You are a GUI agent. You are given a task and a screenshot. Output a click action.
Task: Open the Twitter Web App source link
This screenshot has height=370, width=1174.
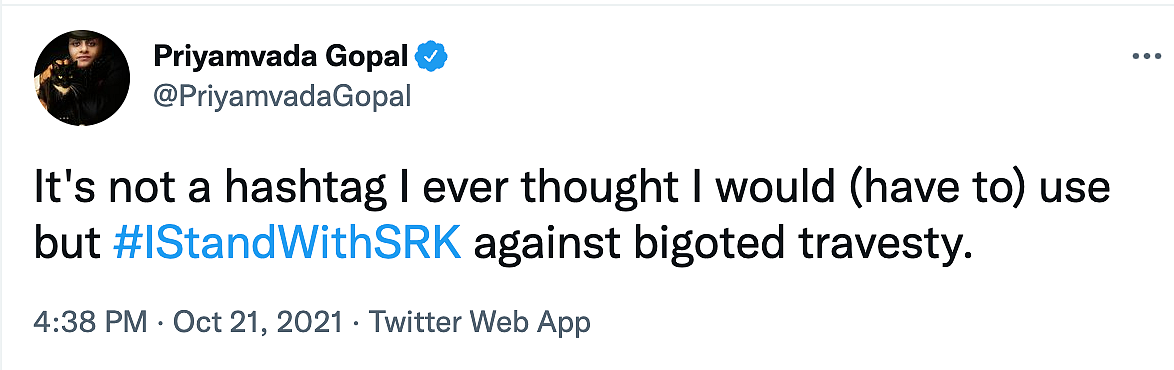(x=480, y=323)
